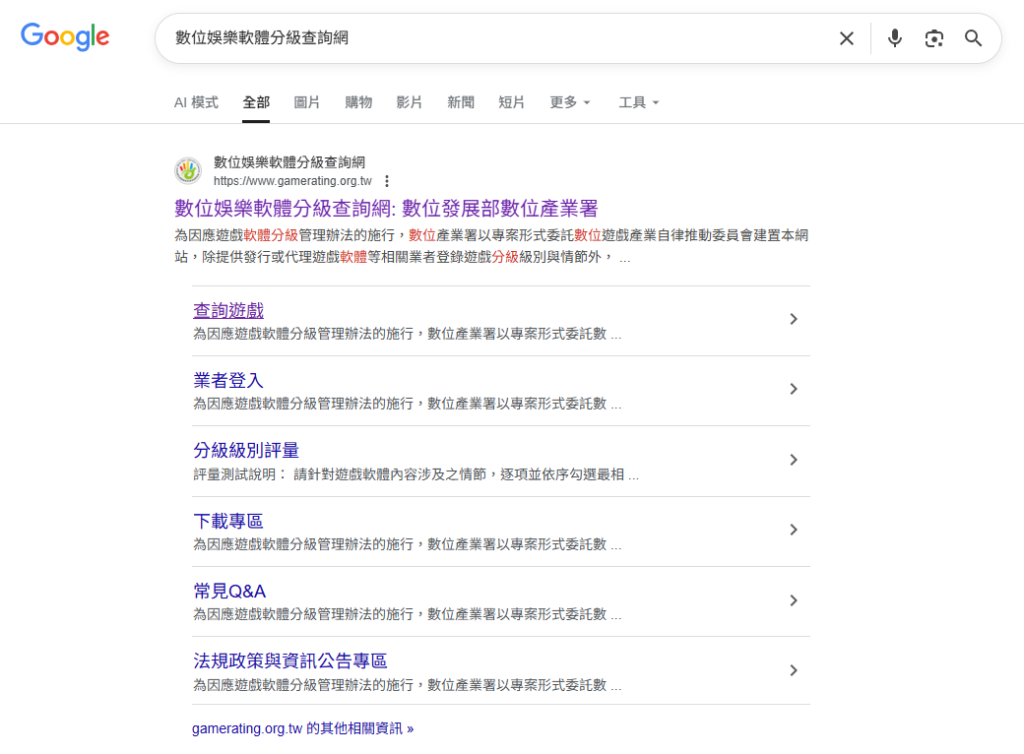Click chevron arrow on 分級級別評量 row
Screen dimensions: 1024x754
pos(793,460)
